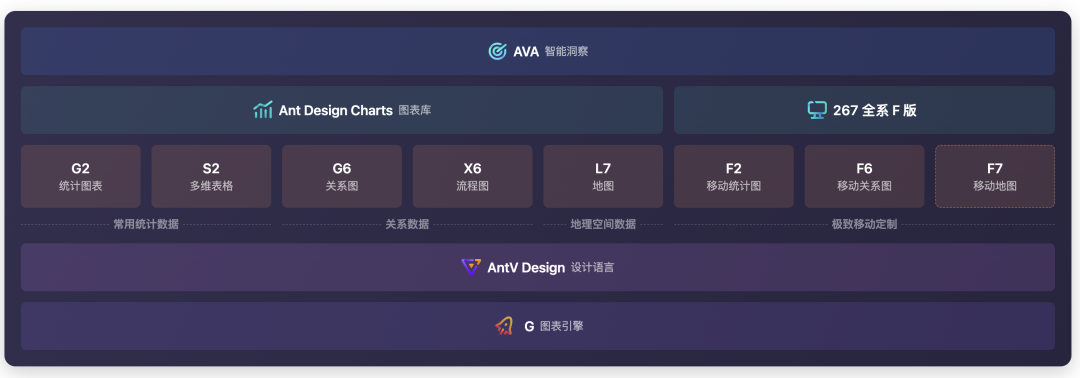
Task: Select the dashed F7 移动地图 card
Action: (995, 176)
